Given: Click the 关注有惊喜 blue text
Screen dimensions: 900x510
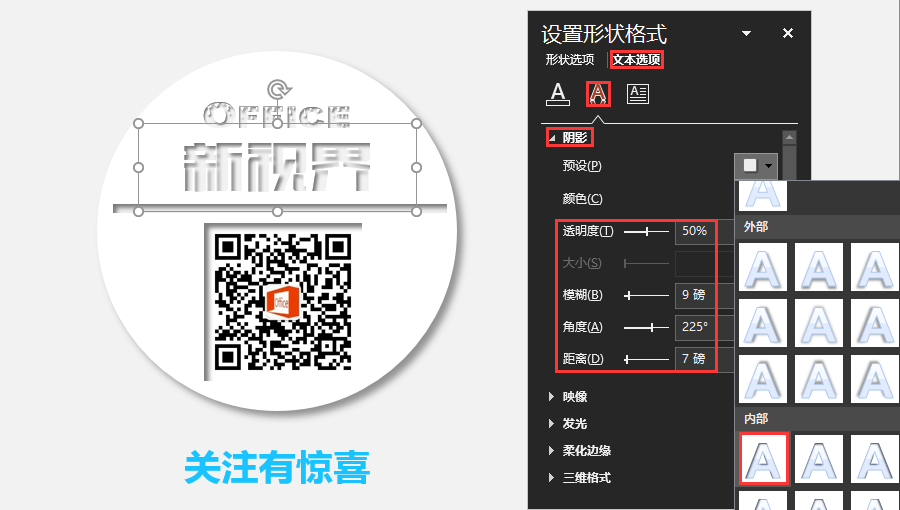Looking at the screenshot, I should (x=277, y=468).
